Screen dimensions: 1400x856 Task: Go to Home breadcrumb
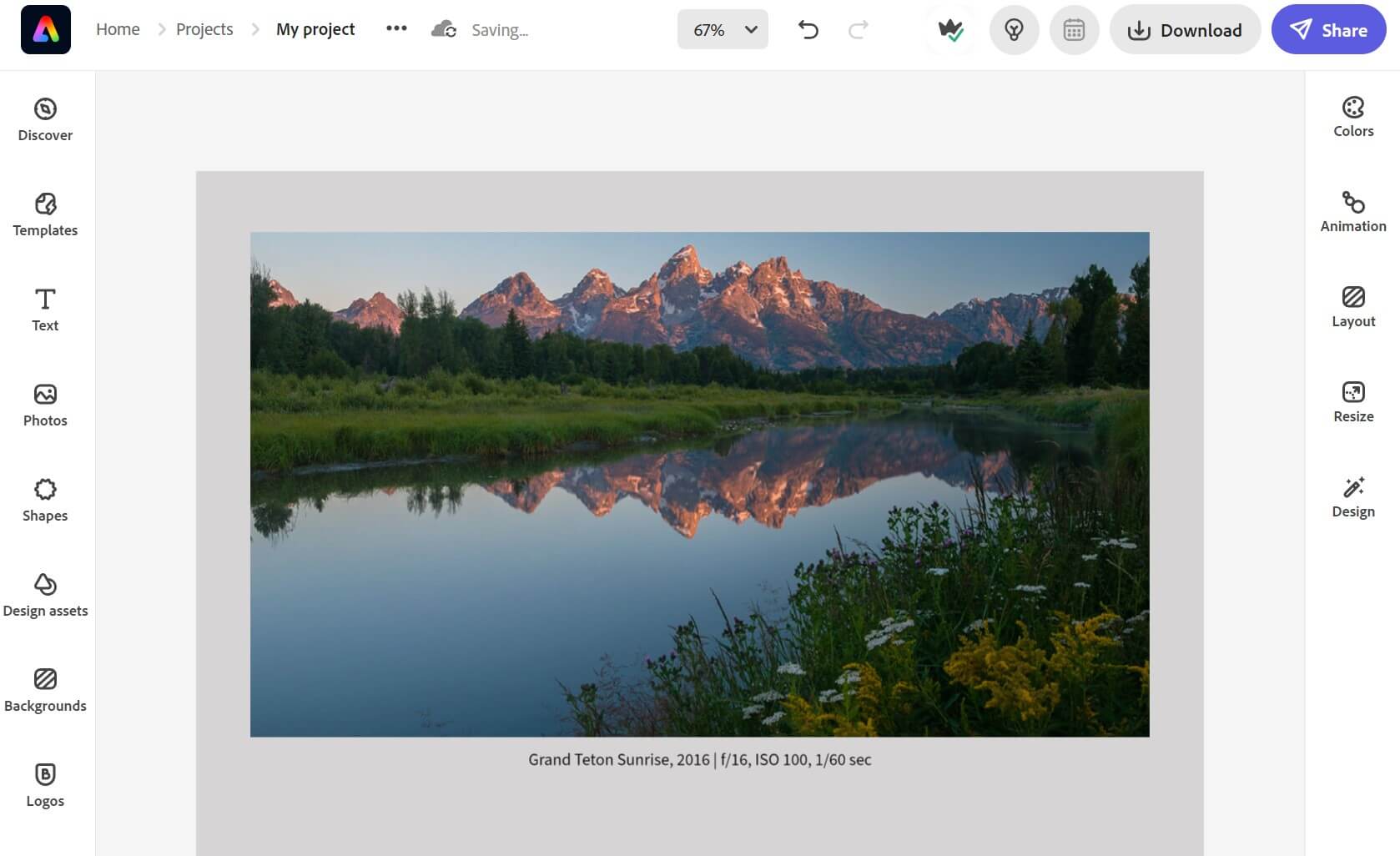click(x=118, y=29)
